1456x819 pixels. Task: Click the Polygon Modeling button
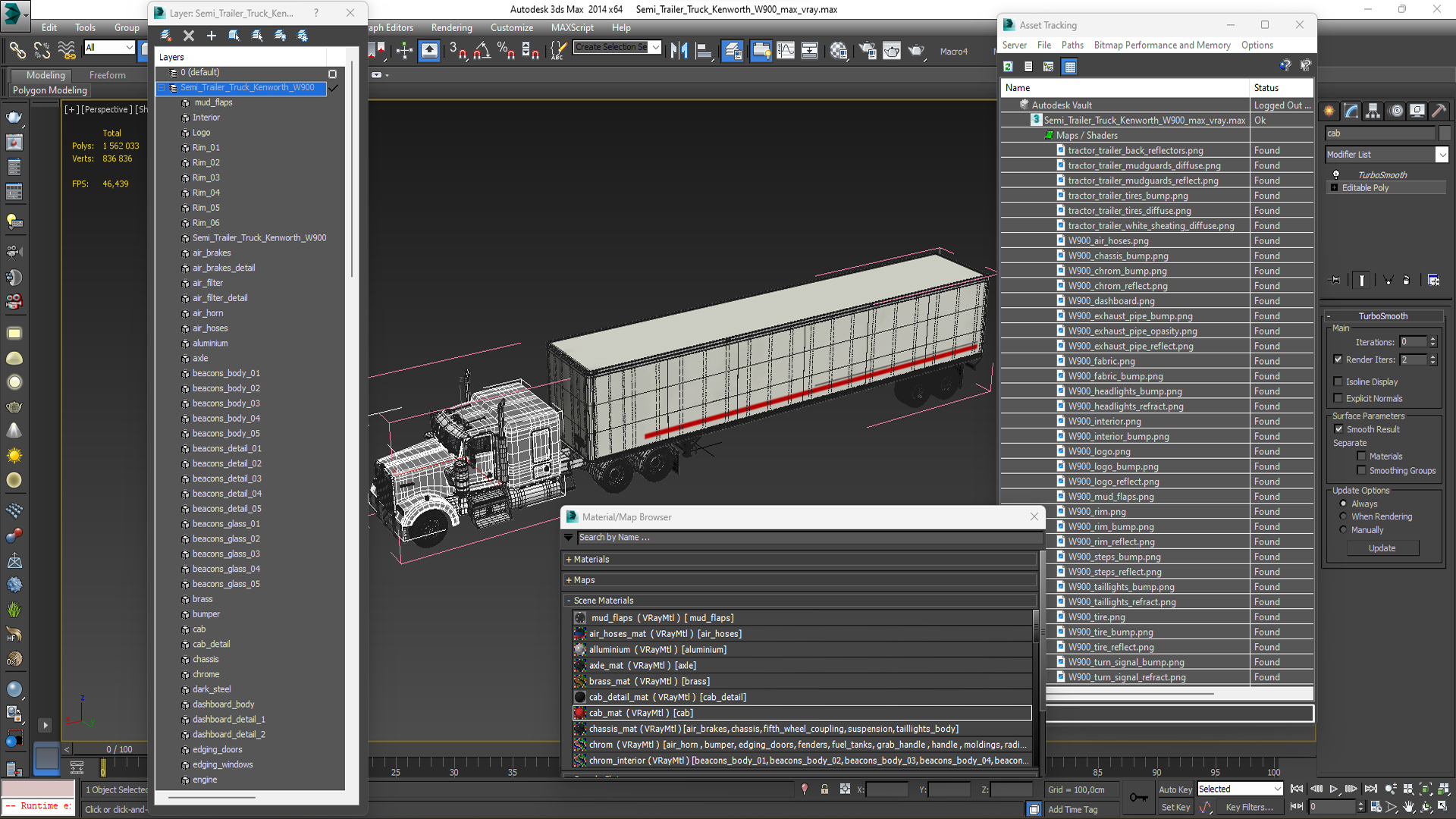(x=50, y=90)
